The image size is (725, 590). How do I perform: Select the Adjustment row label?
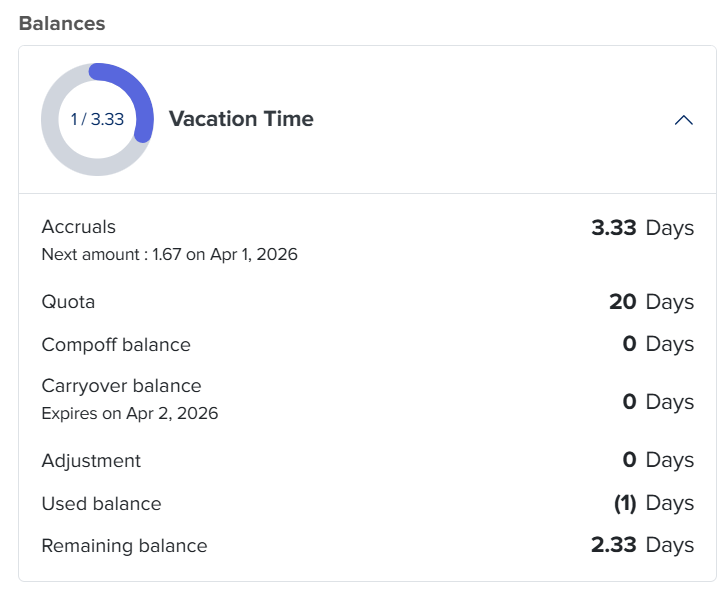(x=91, y=461)
